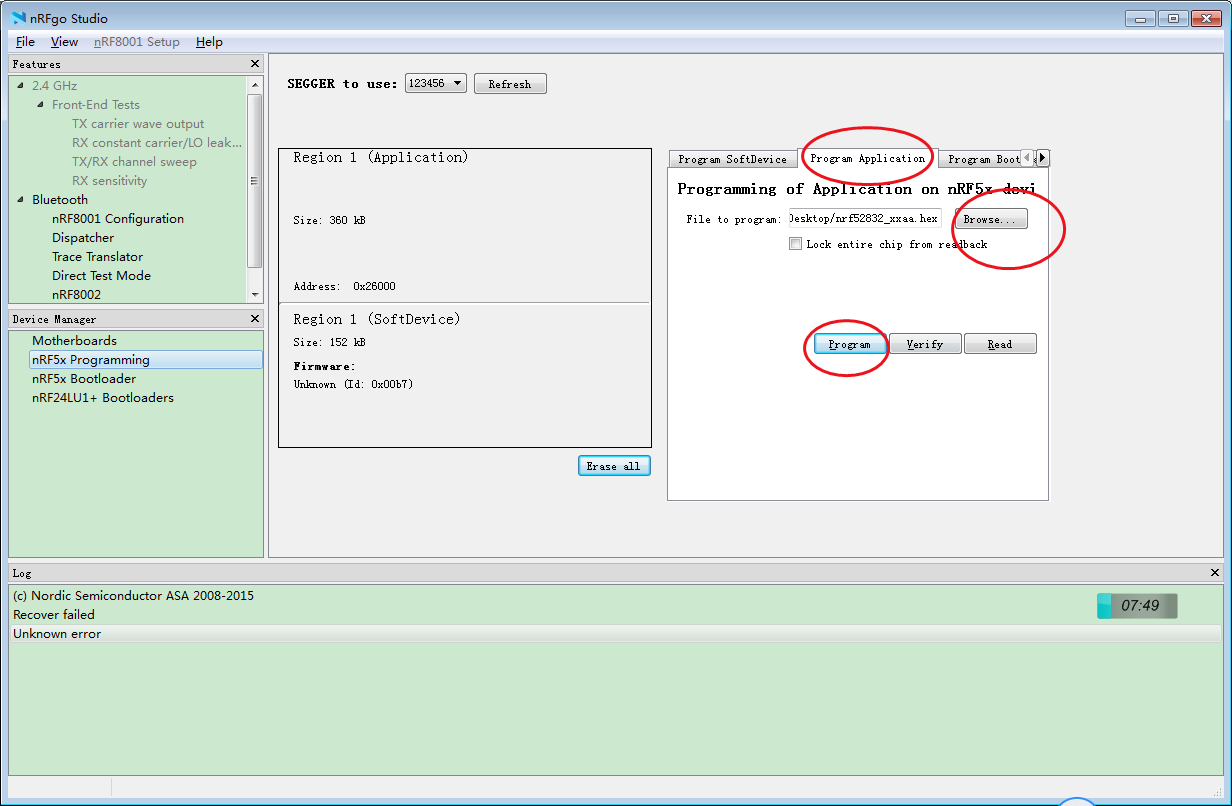Click the Browse... button
The height and width of the screenshot is (806, 1232).
tap(991, 219)
